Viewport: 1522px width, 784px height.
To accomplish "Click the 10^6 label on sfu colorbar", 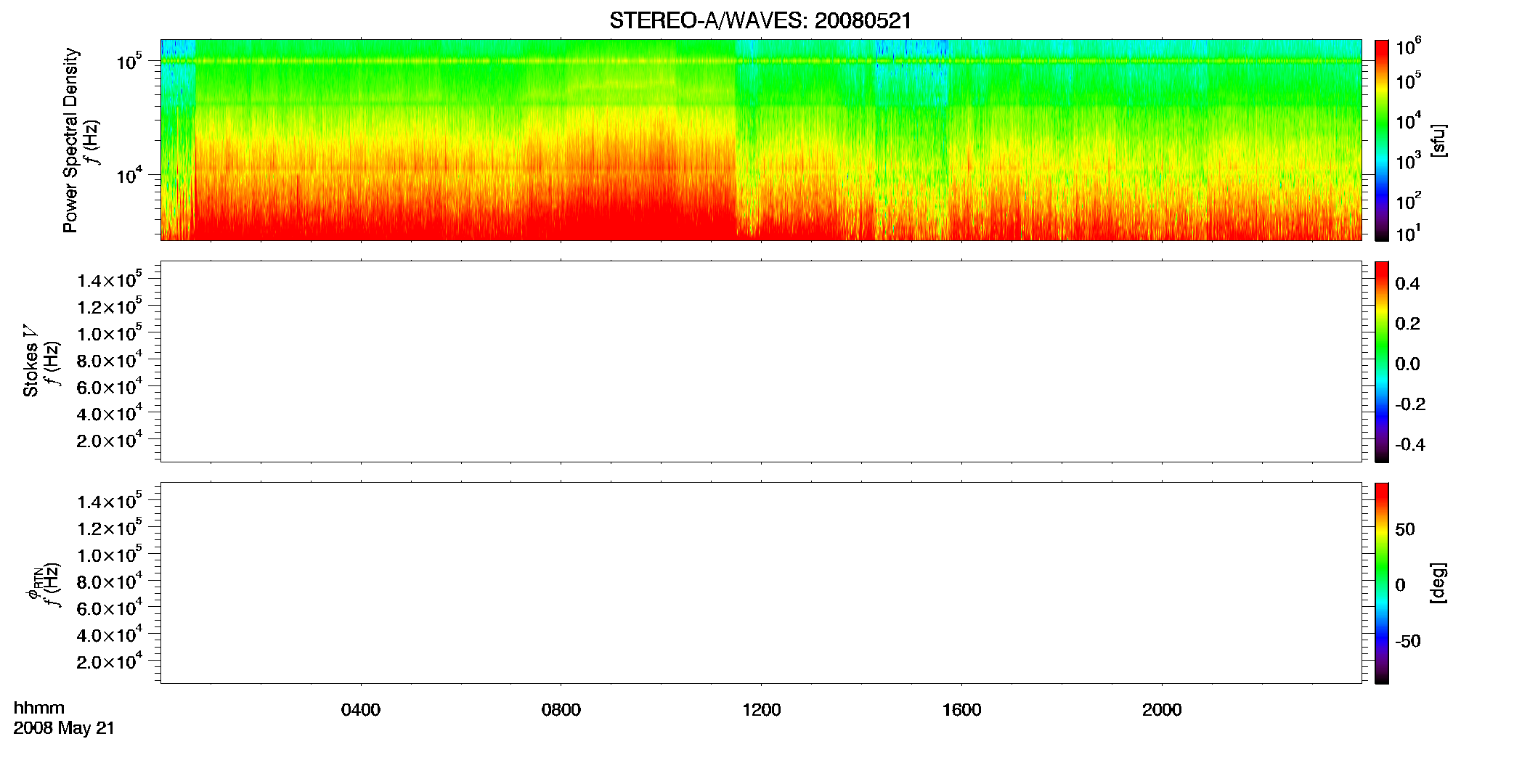I will (1409, 46).
